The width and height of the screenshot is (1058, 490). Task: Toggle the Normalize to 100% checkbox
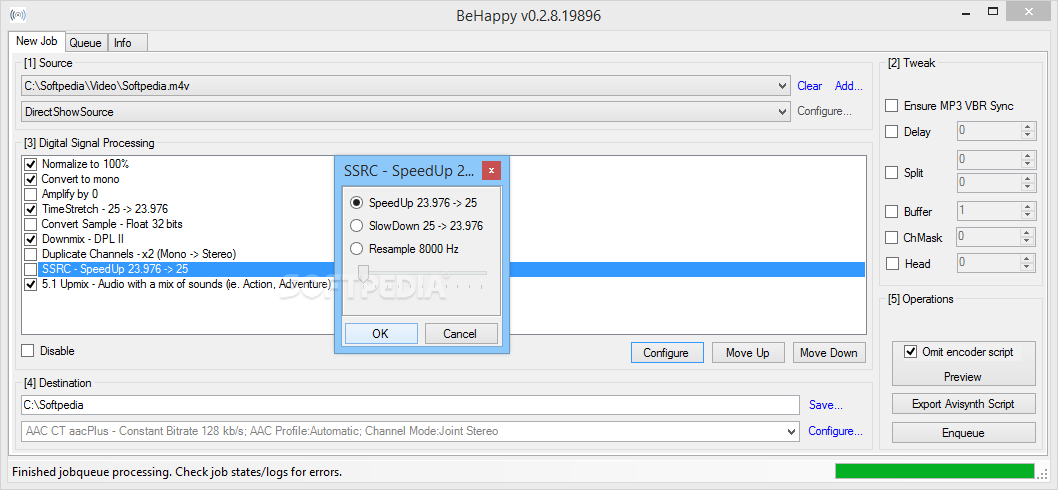tap(31, 164)
